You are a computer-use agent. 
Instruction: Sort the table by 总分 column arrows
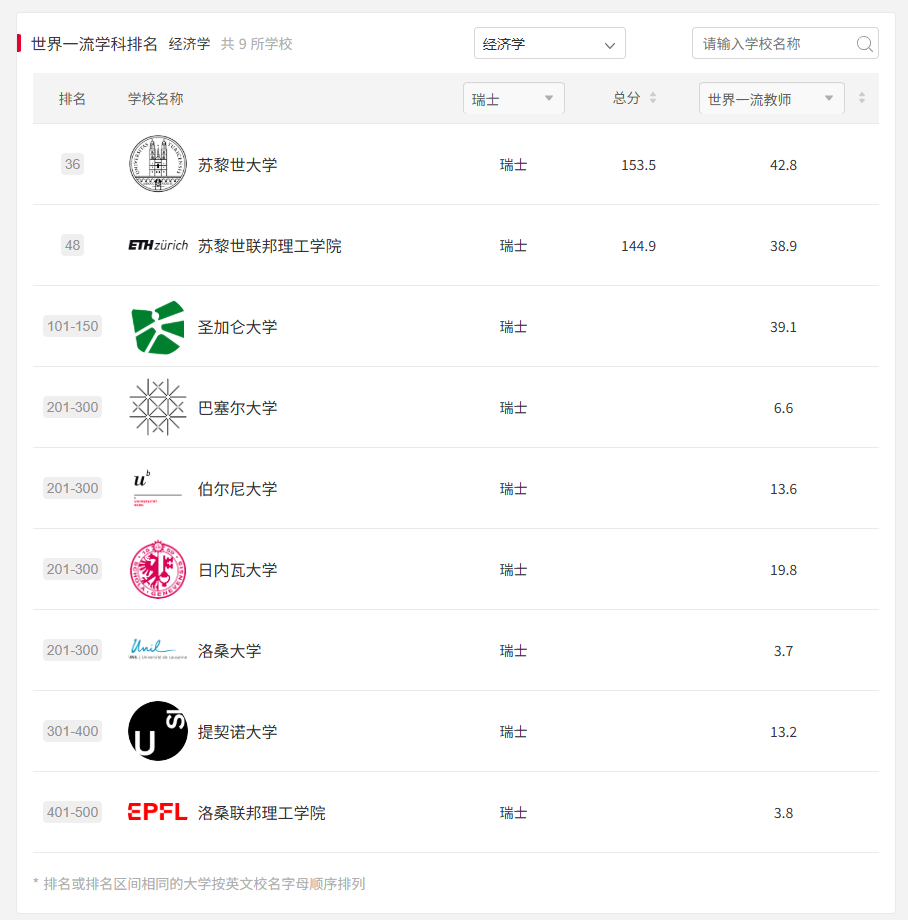tap(653, 98)
